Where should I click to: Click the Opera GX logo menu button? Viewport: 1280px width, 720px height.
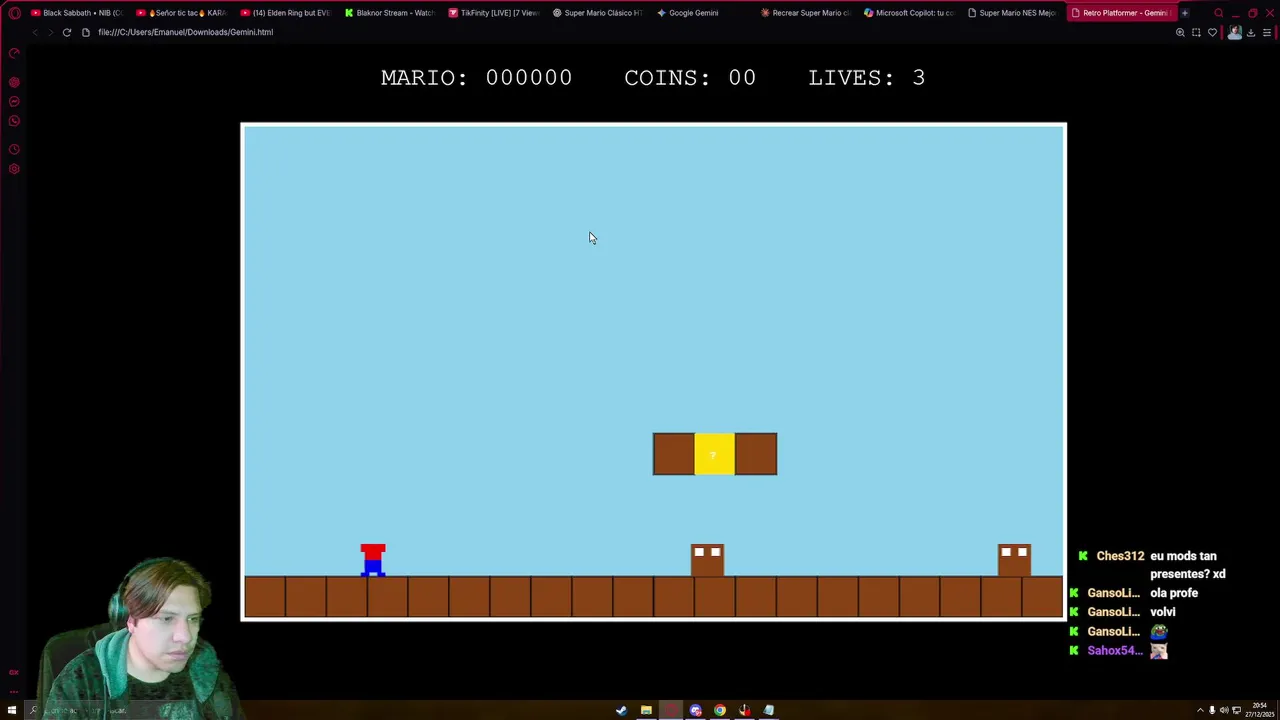pos(14,13)
